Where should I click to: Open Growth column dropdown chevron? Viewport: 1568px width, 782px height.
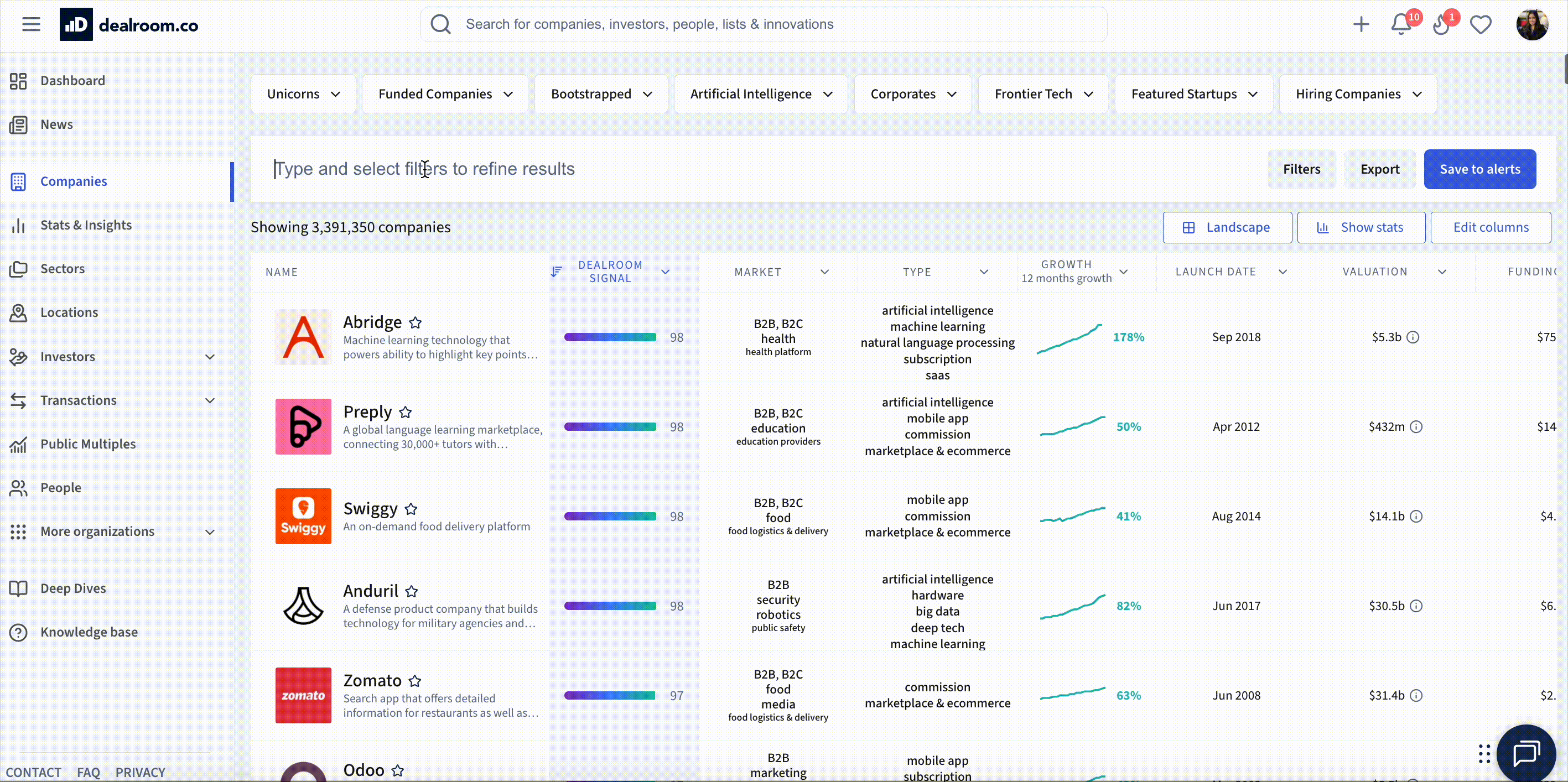pos(1124,272)
